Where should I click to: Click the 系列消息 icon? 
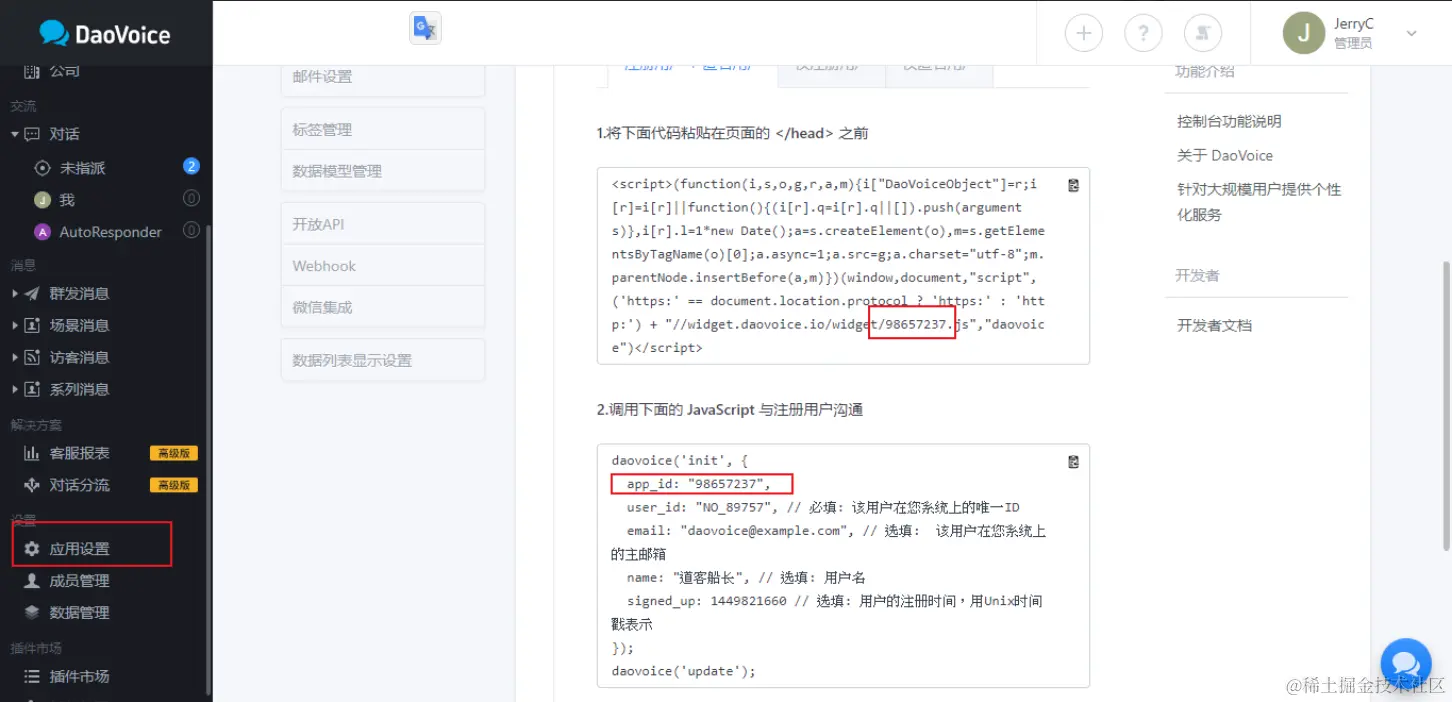tap(32, 390)
